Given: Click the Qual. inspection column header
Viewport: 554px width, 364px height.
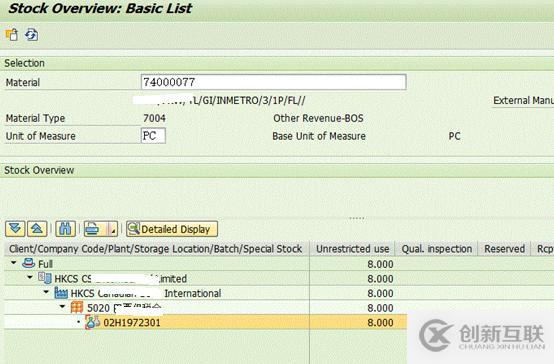Looking at the screenshot, I should [x=436, y=249].
